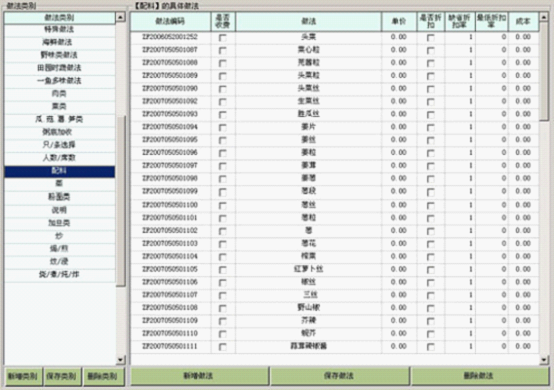Click 最低折扣率 cell of row ZP2007050501109
This screenshot has height=390, width=554.
point(491,321)
